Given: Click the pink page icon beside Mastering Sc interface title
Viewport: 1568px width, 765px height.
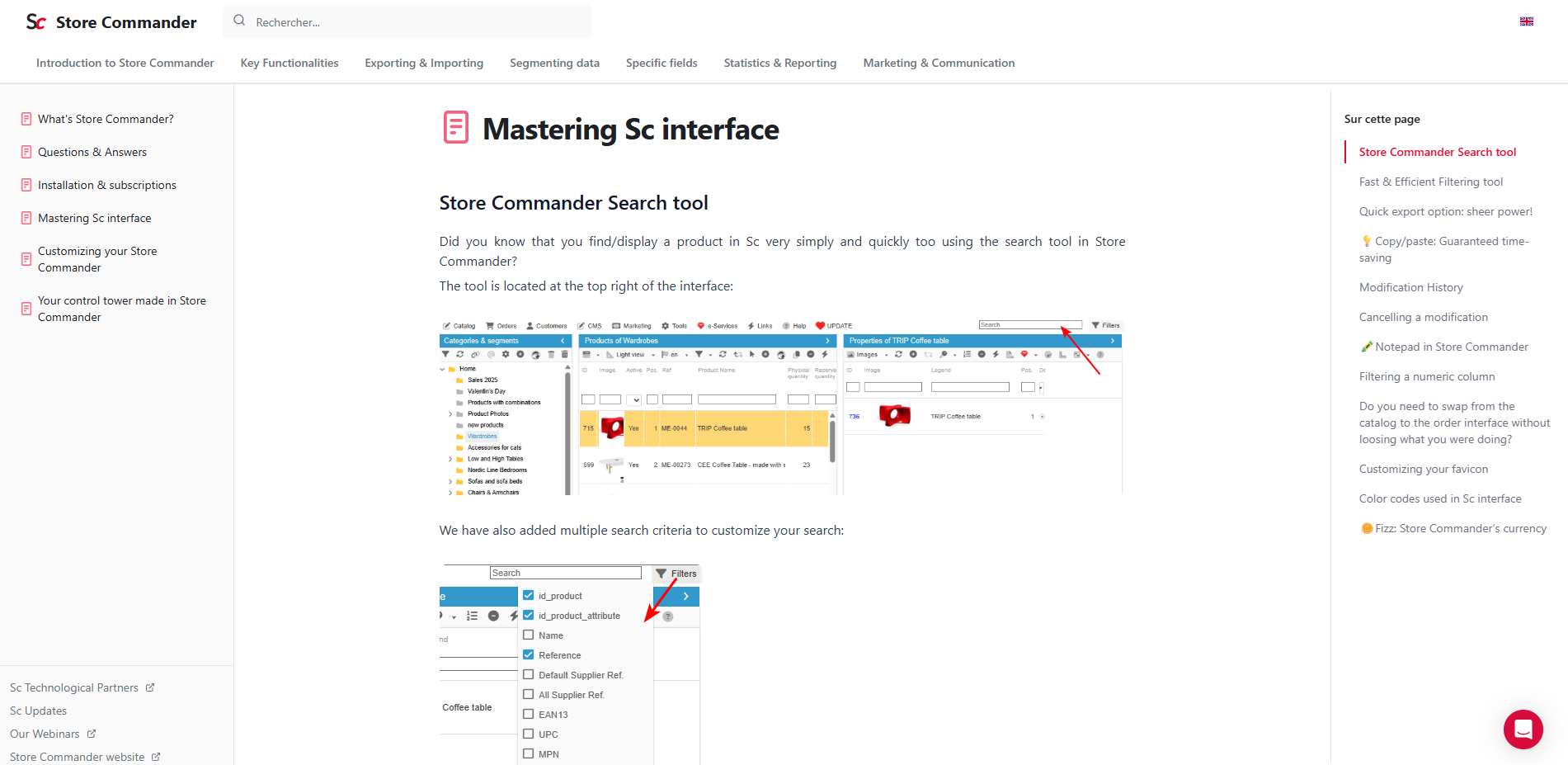Looking at the screenshot, I should [x=455, y=128].
